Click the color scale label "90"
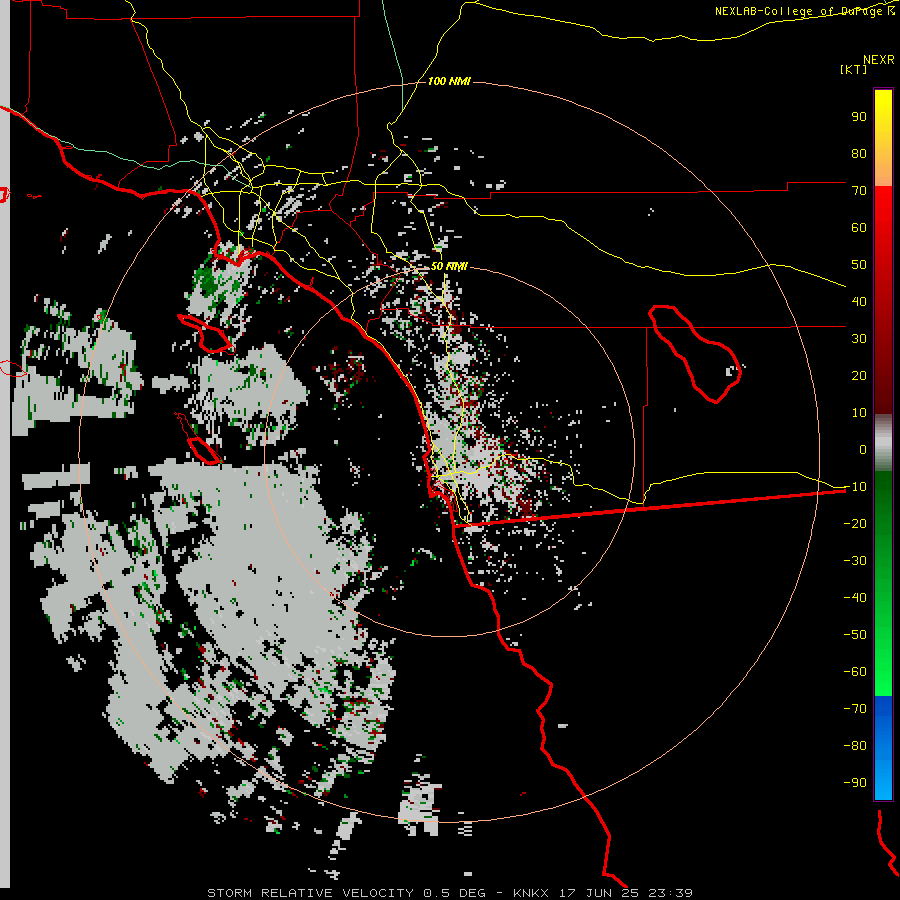Screen dimensions: 900x900 tap(859, 117)
